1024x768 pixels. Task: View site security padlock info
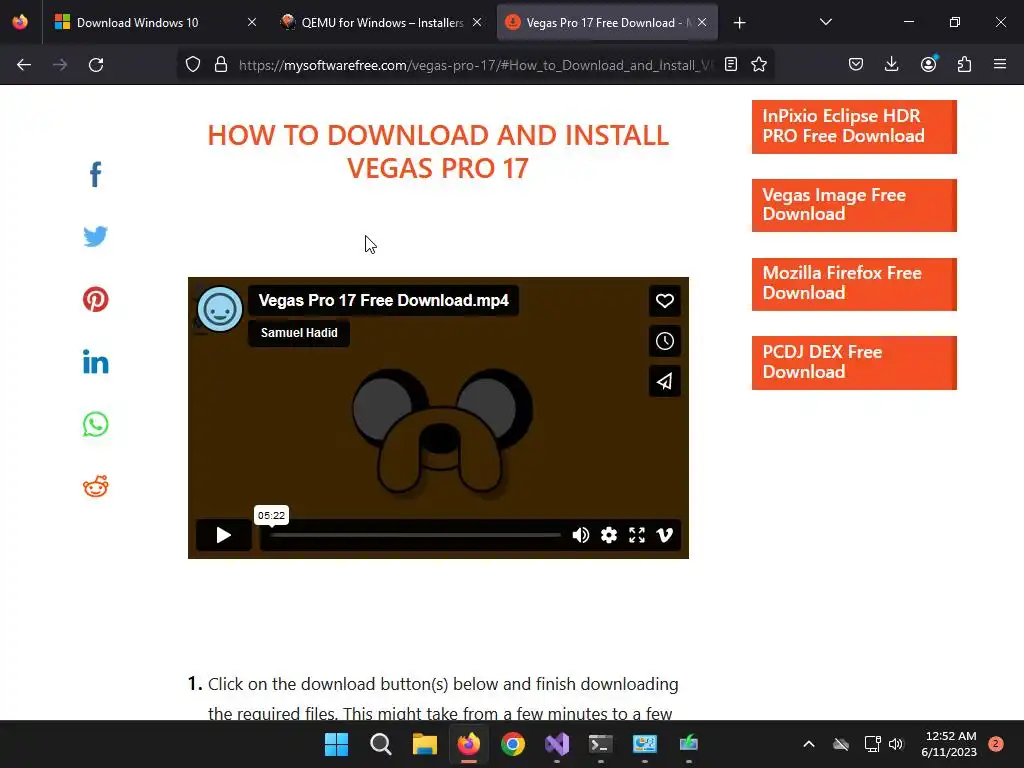tap(221, 65)
